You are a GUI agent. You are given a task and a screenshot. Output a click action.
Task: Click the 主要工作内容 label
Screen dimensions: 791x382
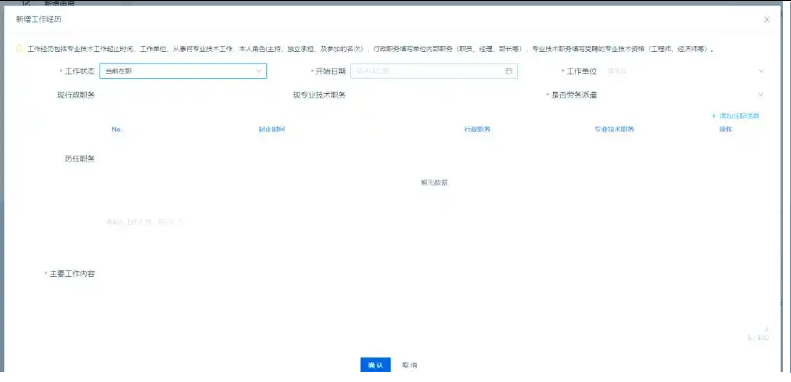click(x=72, y=274)
